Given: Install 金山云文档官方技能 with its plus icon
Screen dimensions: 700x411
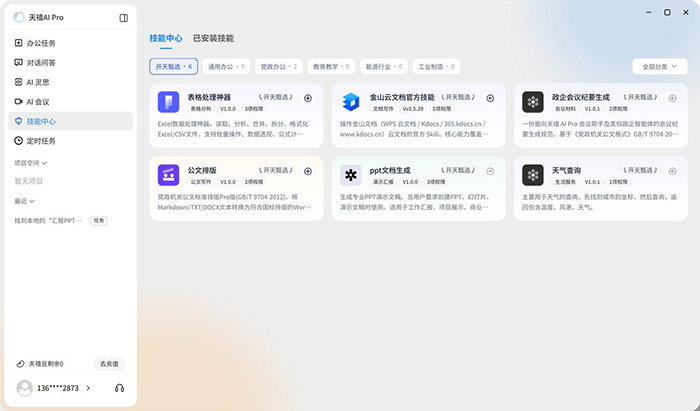Looking at the screenshot, I should [490, 98].
